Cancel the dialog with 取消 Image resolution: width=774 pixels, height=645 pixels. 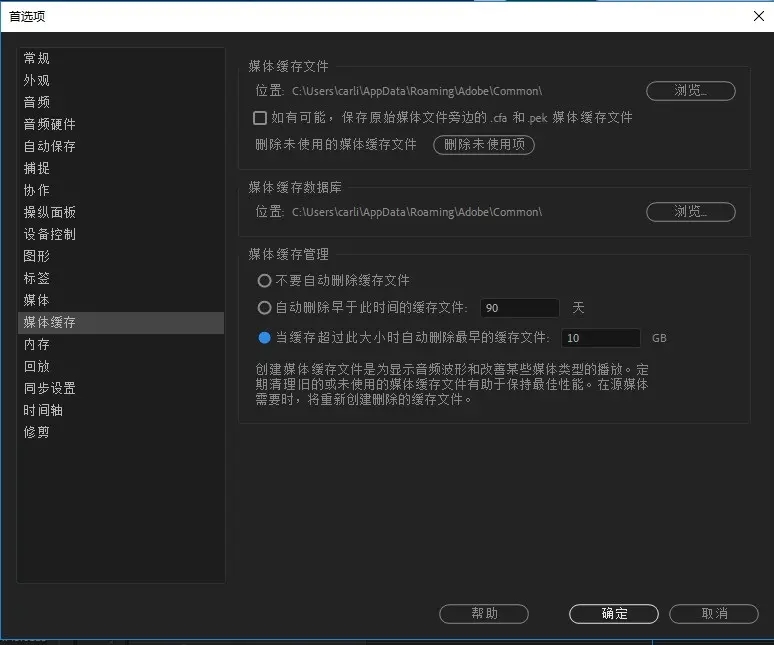(714, 614)
